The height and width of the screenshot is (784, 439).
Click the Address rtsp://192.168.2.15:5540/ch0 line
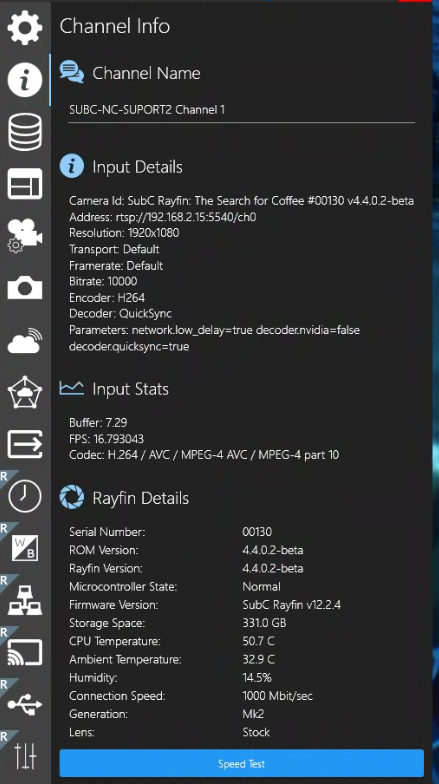coord(163,217)
